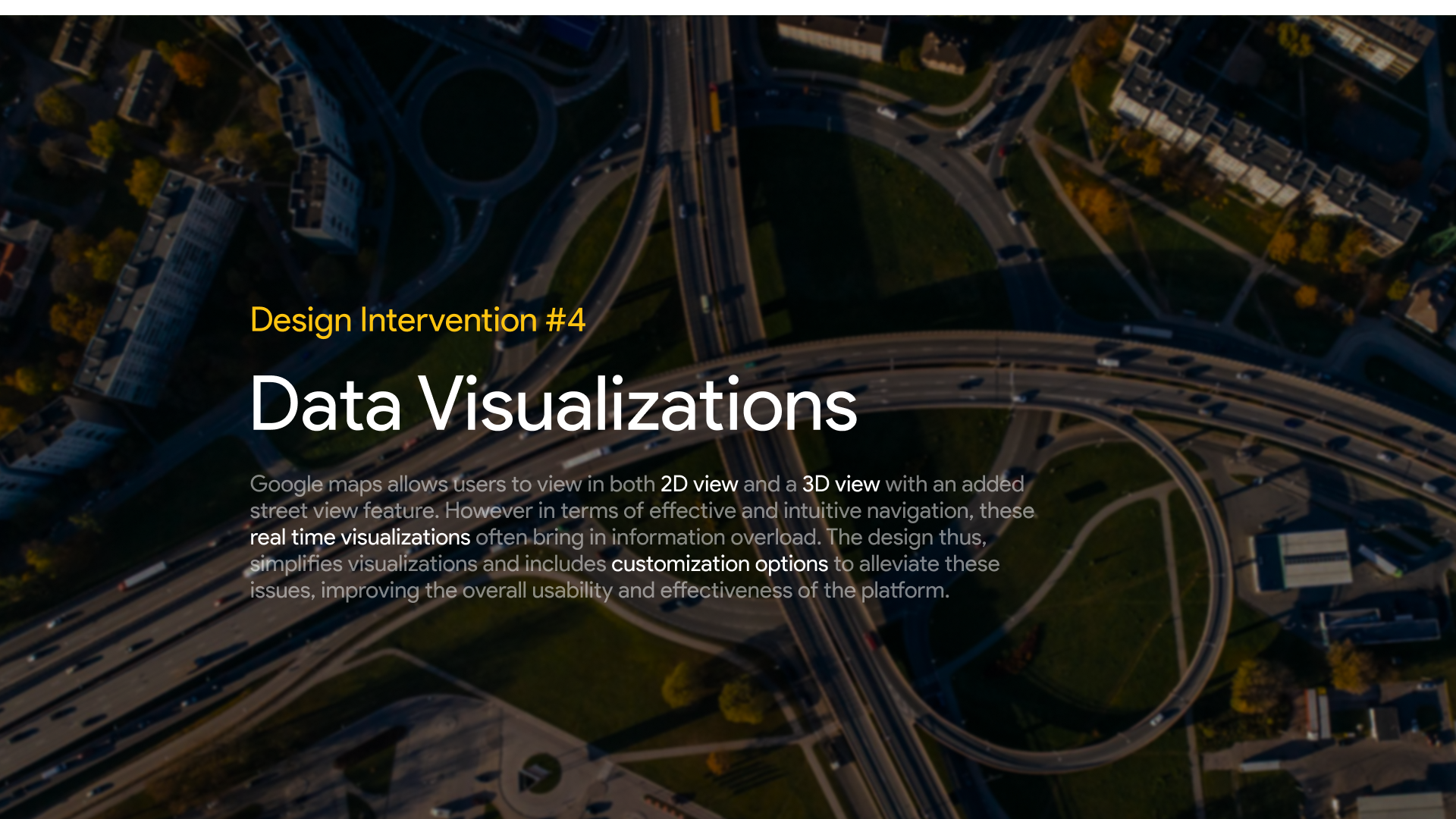Click 'simplifies visualizations' text in the paragraph

362,563
